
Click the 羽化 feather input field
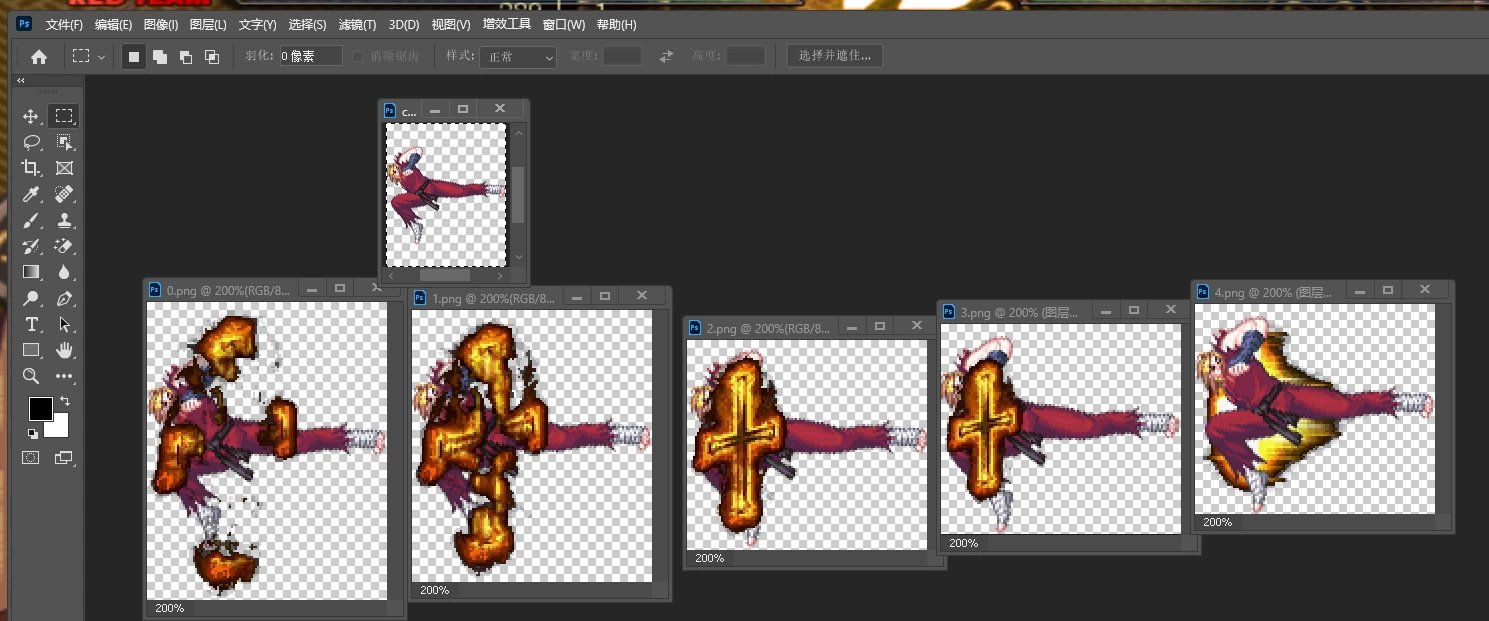point(311,57)
